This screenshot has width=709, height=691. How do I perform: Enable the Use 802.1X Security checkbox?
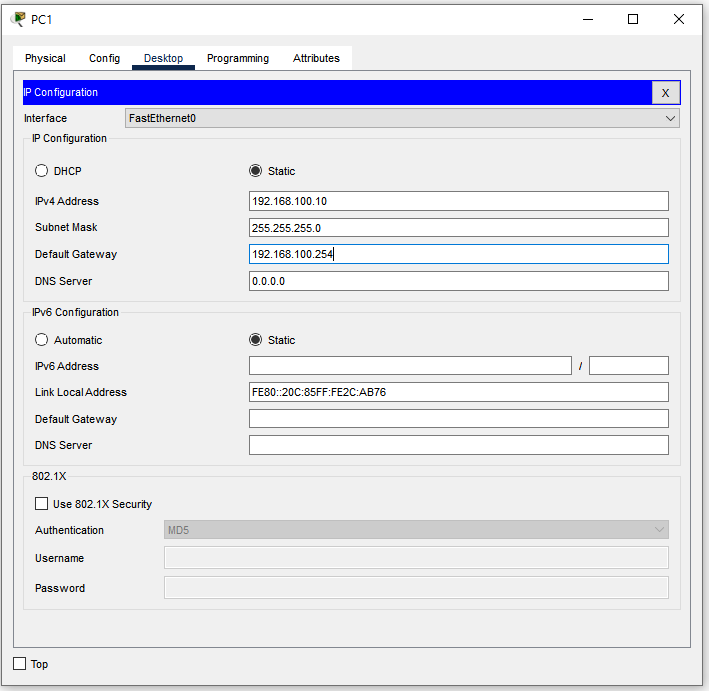point(42,503)
